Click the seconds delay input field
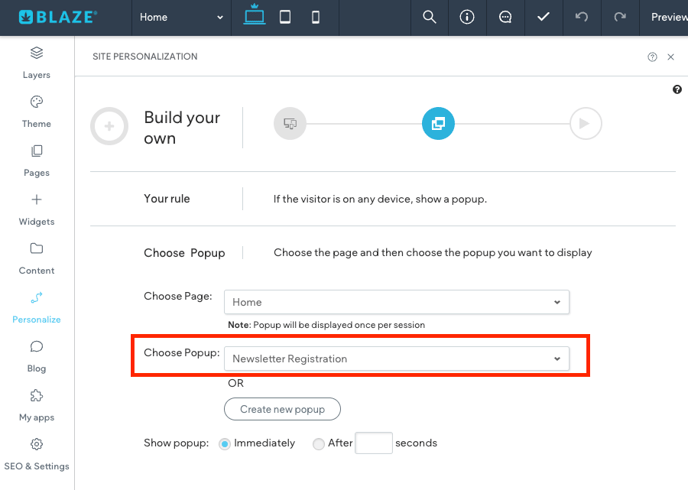This screenshot has width=688, height=490. click(373, 443)
